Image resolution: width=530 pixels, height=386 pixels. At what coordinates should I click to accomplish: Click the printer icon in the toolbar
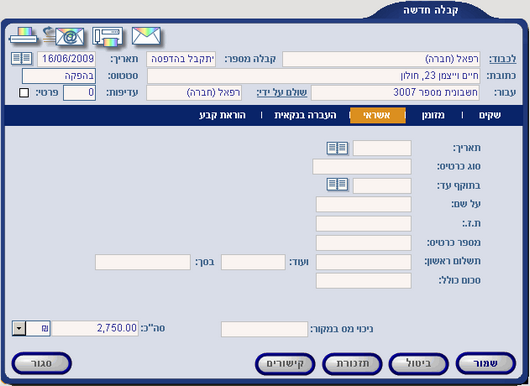[23, 36]
